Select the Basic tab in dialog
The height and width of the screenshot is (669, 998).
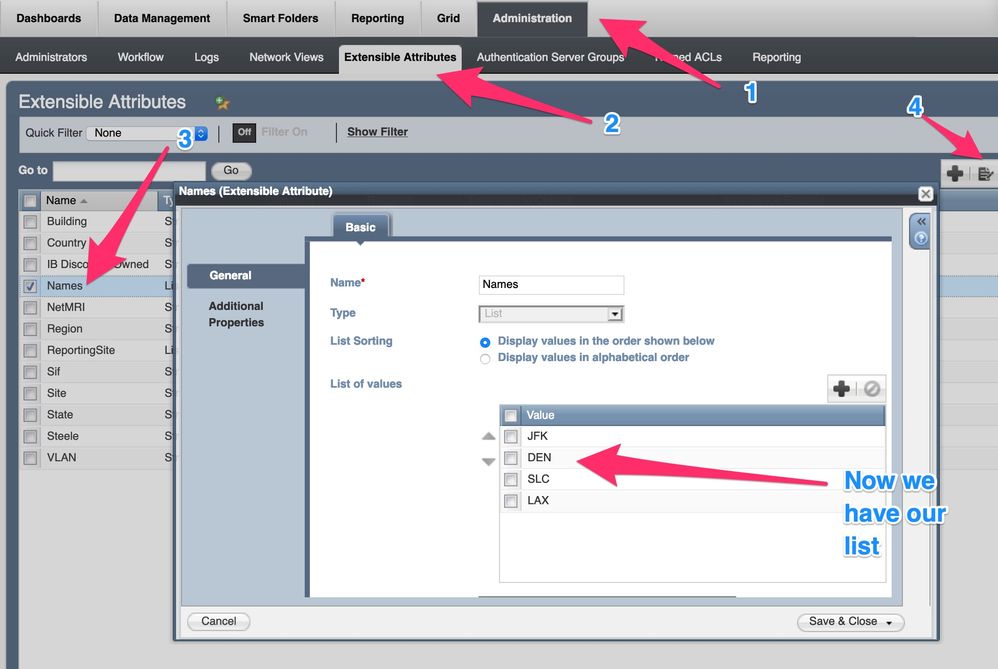(360, 227)
